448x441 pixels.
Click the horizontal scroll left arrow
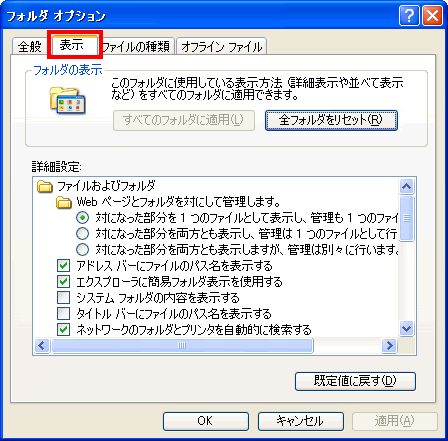[42, 345]
